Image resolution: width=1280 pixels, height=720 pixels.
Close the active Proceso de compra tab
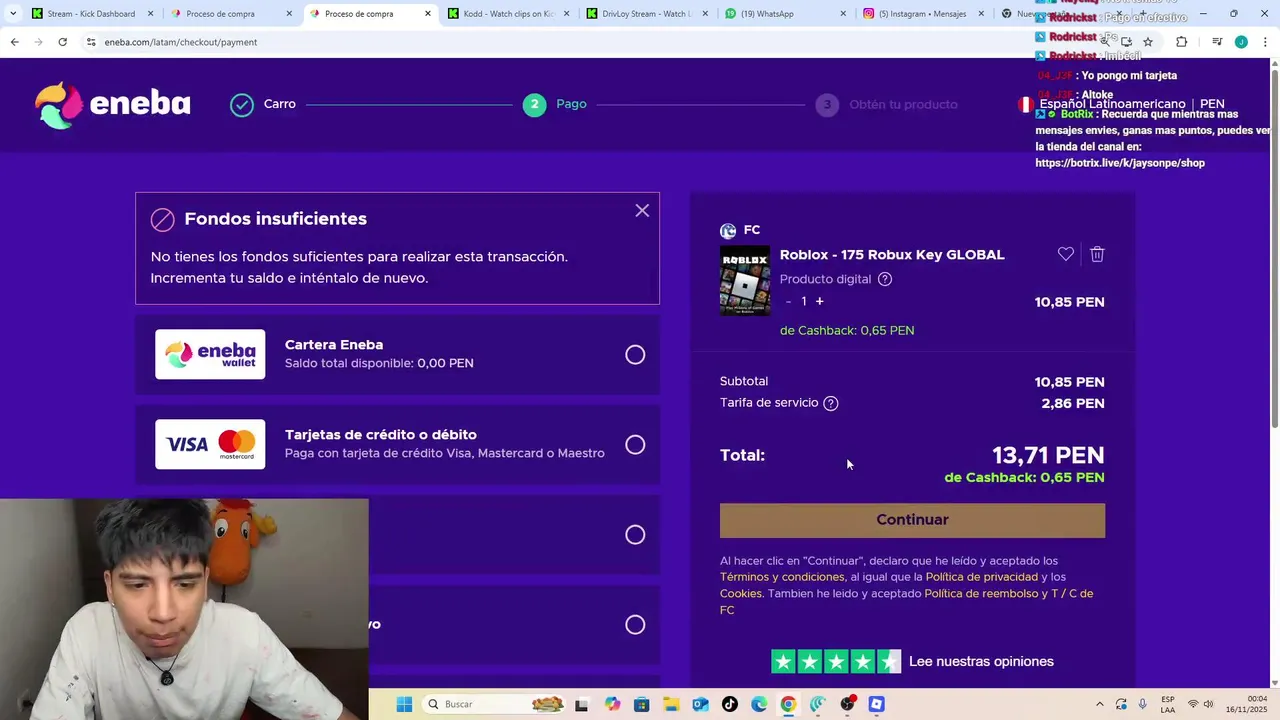tap(428, 14)
